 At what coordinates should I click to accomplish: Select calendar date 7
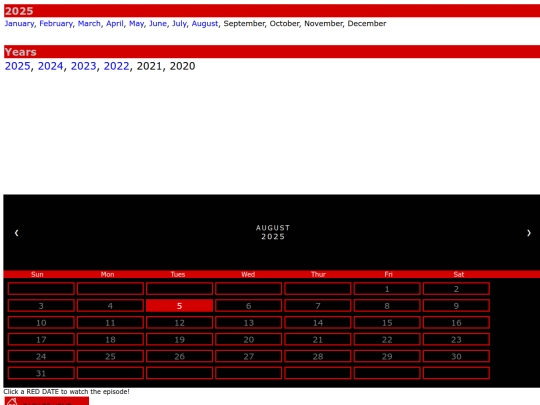(318, 306)
